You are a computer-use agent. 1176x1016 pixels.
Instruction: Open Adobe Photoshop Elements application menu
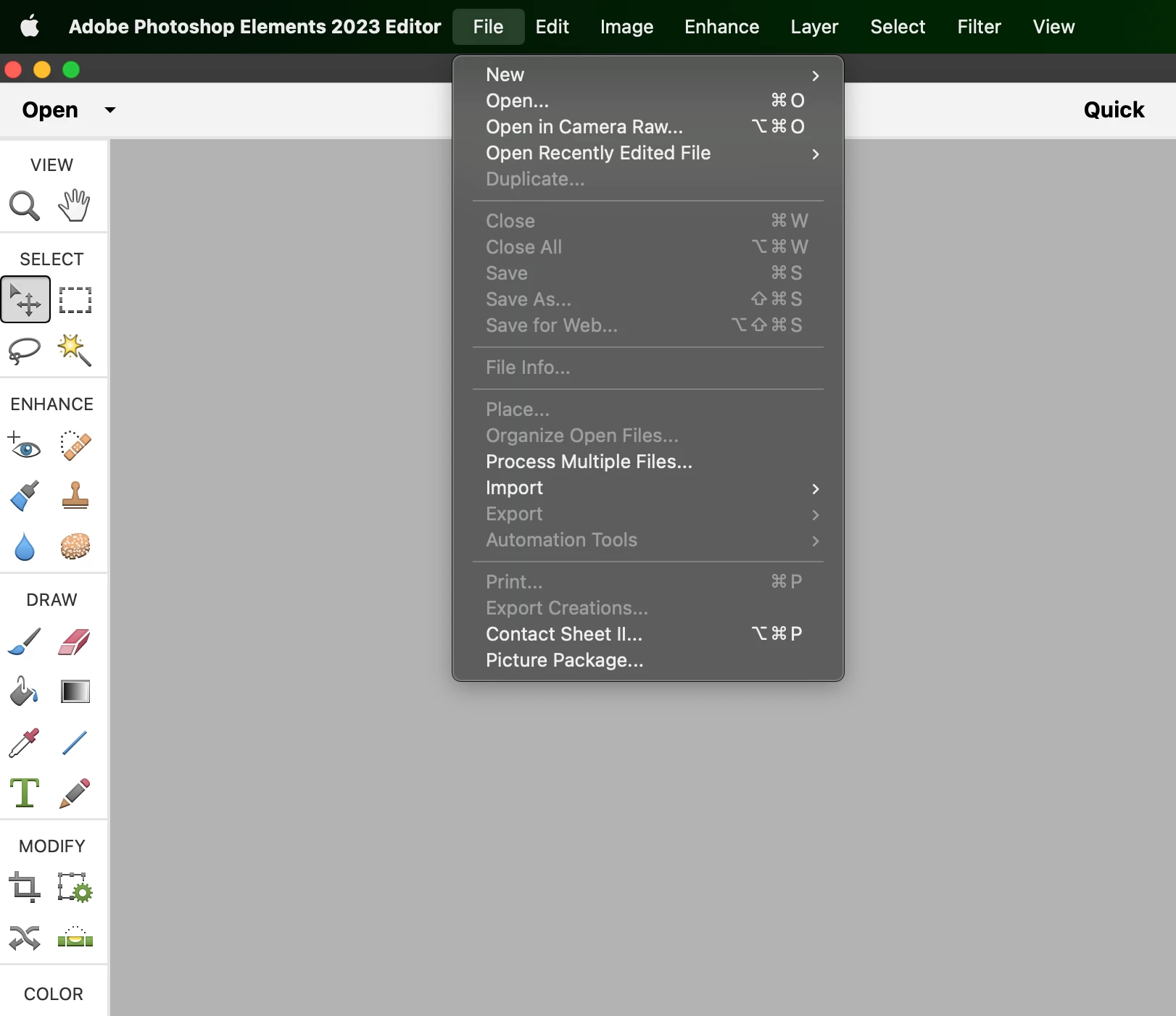point(254,27)
